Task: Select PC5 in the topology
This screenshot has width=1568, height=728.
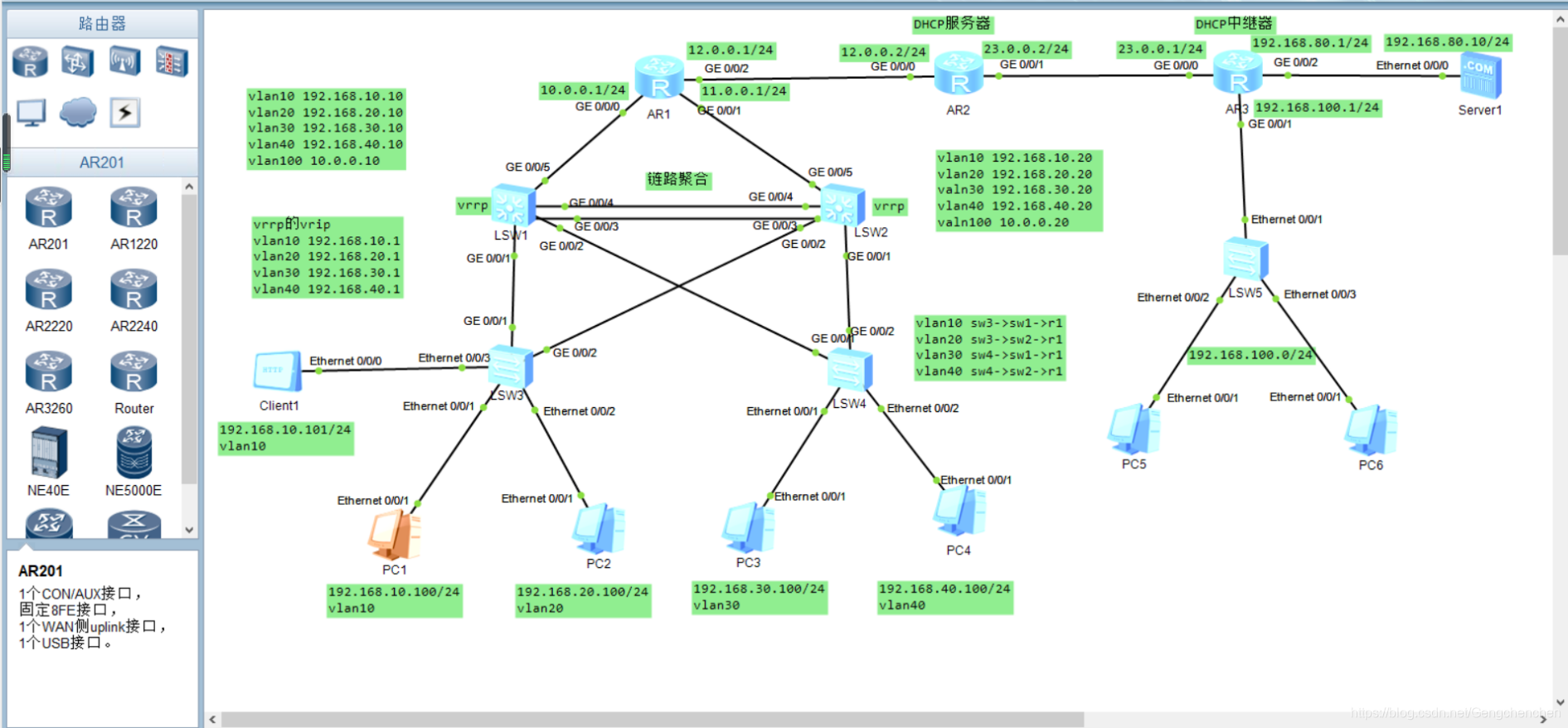Action: click(1134, 430)
